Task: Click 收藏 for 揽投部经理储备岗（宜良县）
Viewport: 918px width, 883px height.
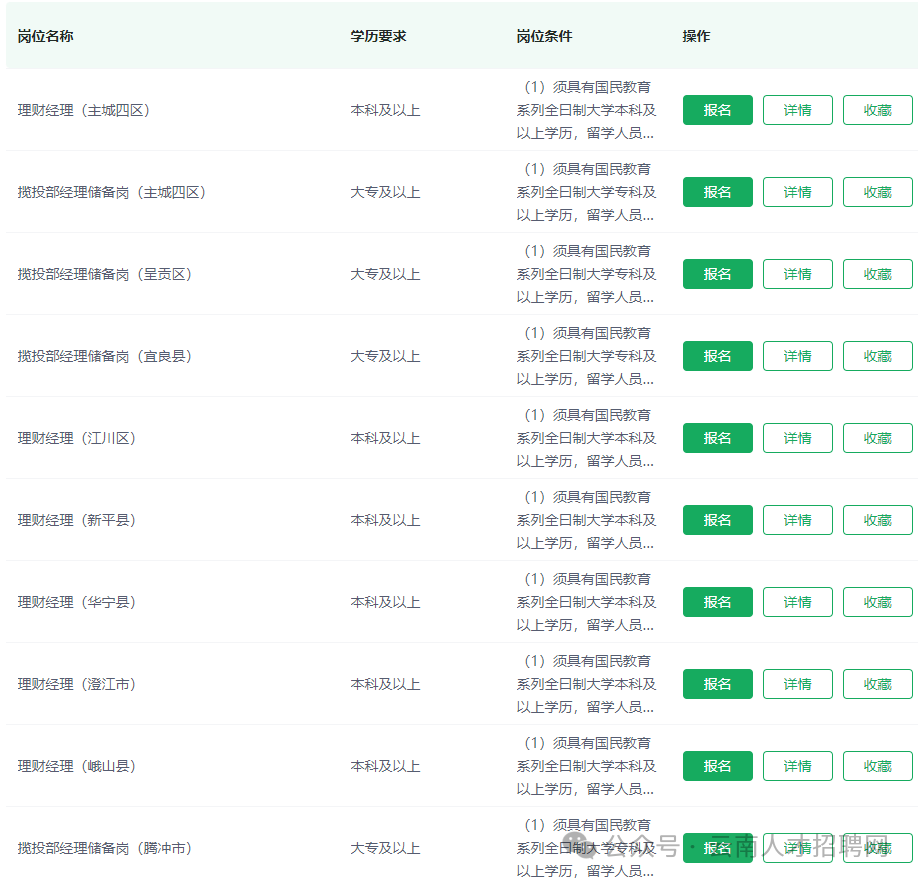Action: tap(878, 356)
